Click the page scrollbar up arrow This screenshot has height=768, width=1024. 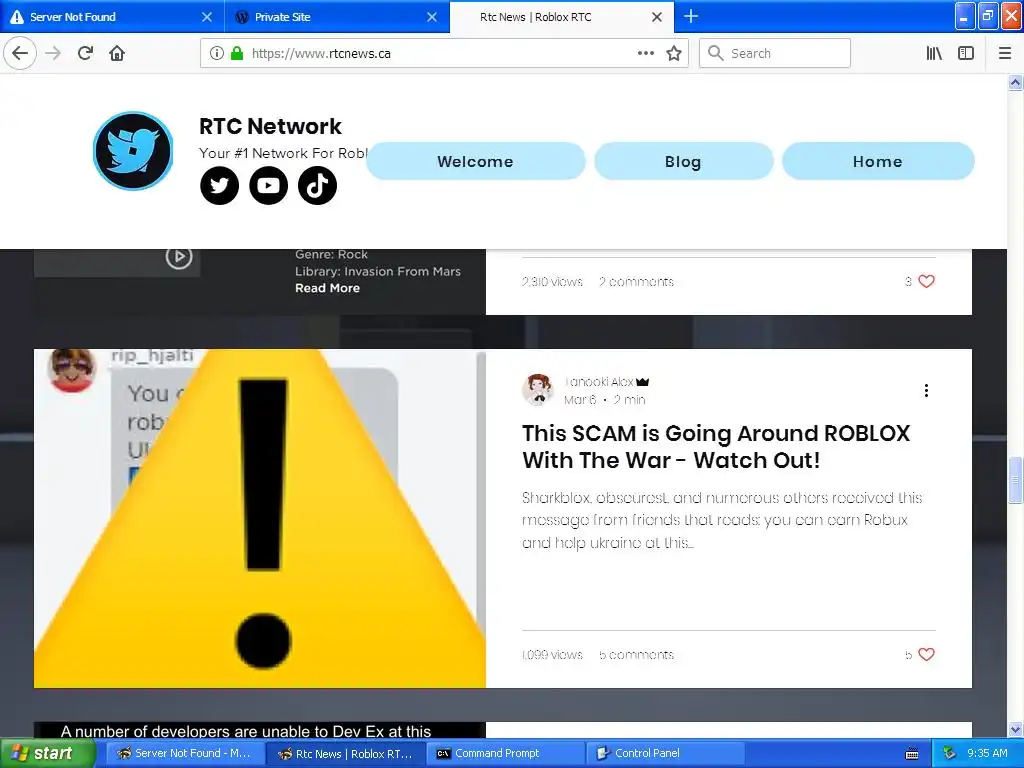1016,82
